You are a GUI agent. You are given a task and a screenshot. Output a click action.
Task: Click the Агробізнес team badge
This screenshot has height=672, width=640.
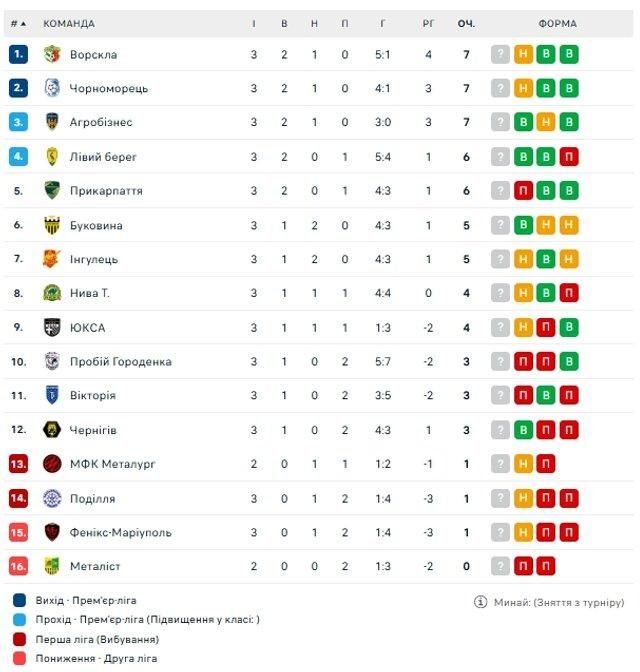point(52,123)
